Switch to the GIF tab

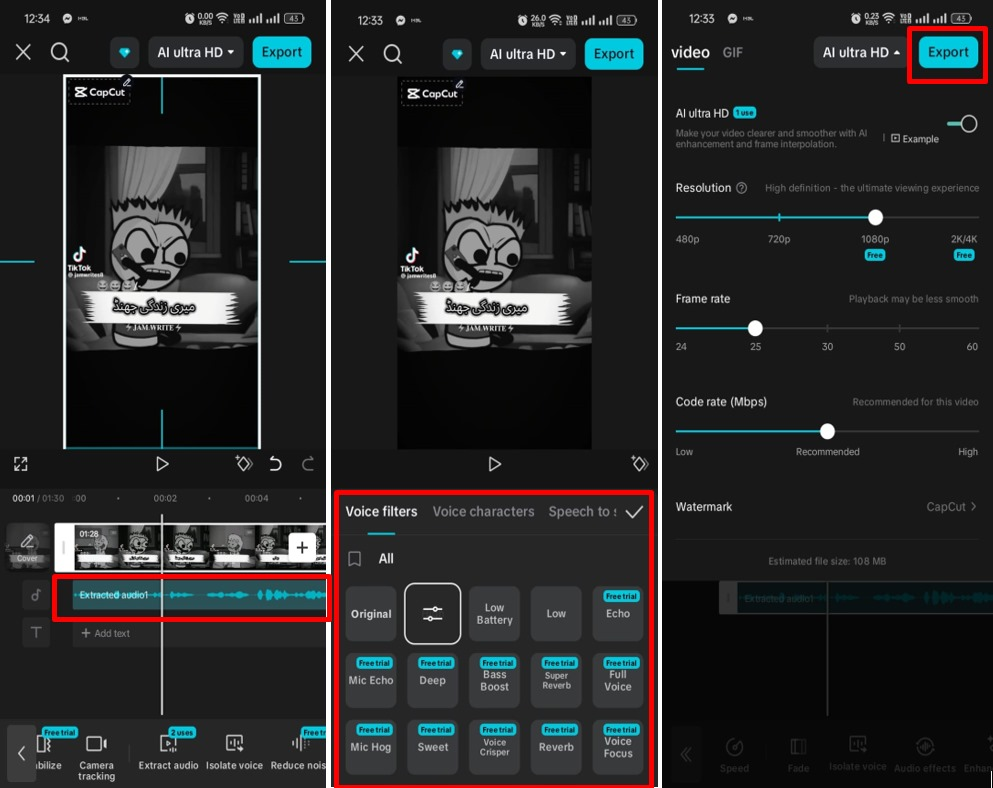coord(733,53)
